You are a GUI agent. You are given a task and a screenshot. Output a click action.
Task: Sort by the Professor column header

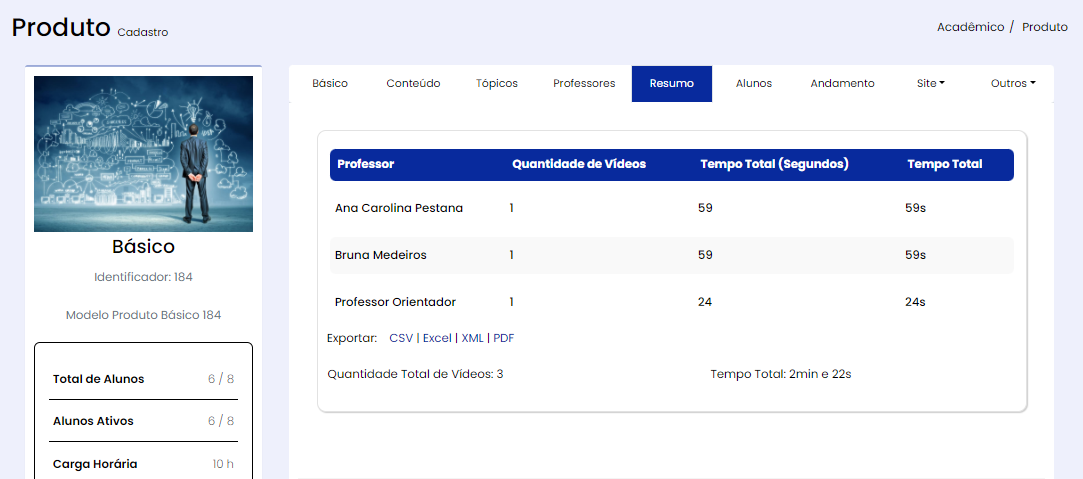366,164
